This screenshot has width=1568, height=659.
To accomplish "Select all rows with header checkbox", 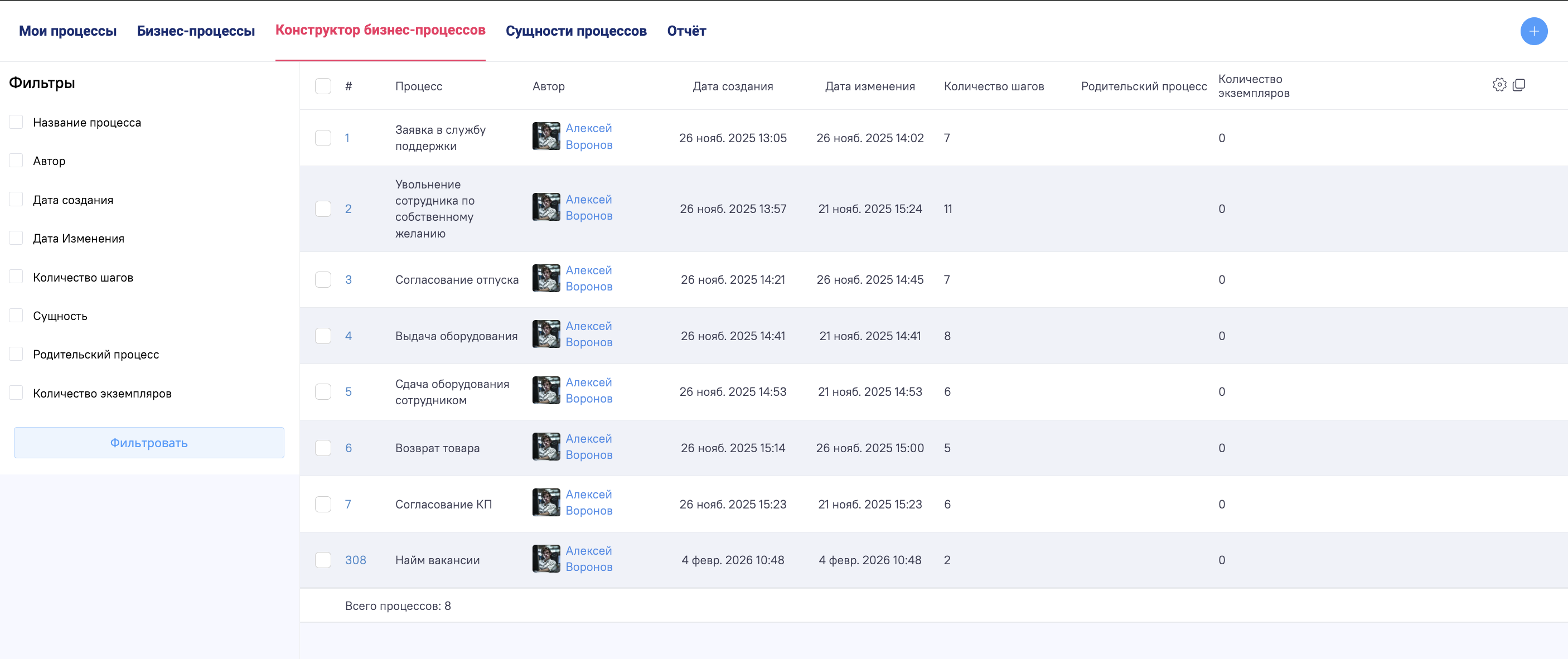I will click(323, 86).
